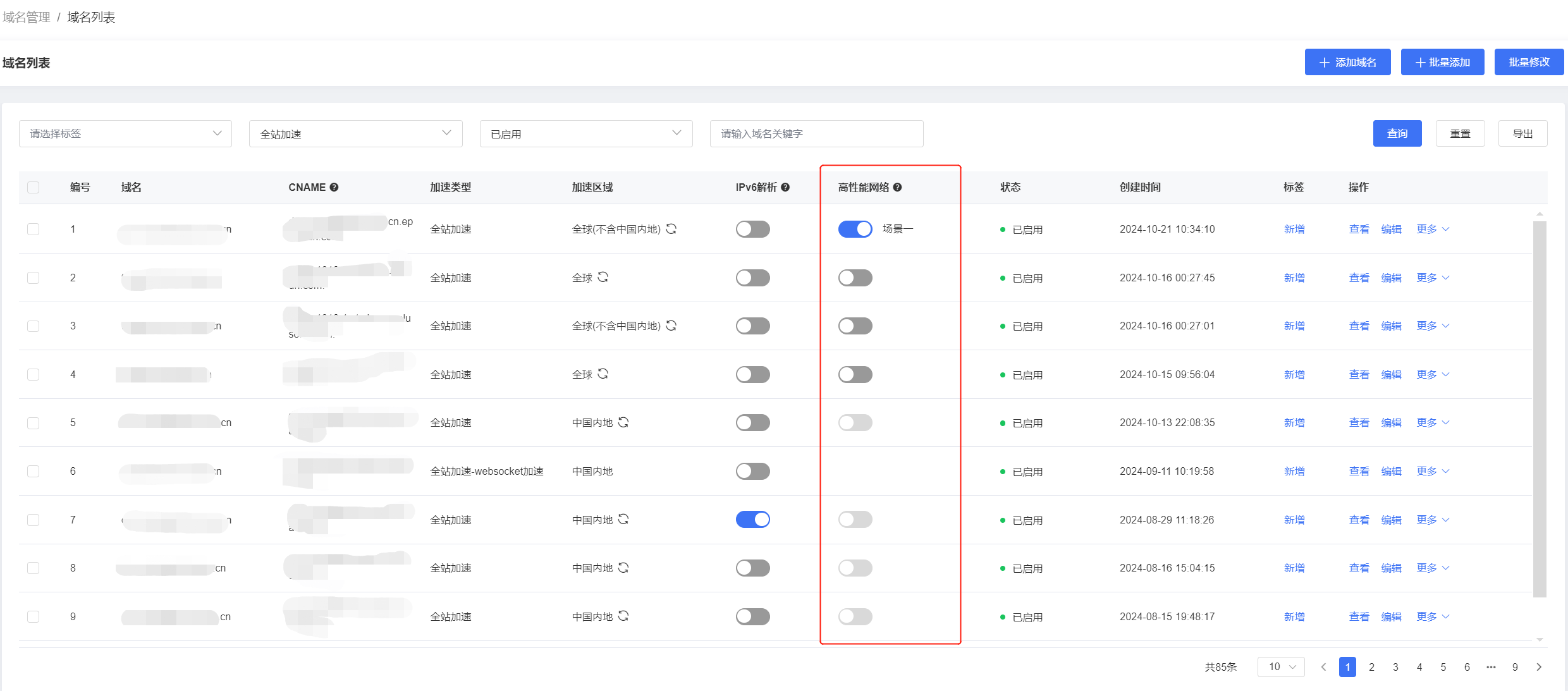Go to page 5
The width and height of the screenshot is (1568, 691).
(1443, 667)
